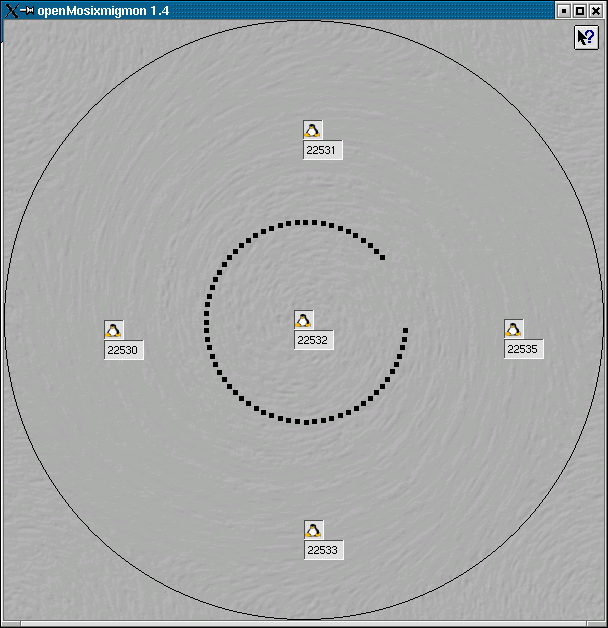Click the 22533 process ID label
The image size is (608, 628).
(323, 550)
